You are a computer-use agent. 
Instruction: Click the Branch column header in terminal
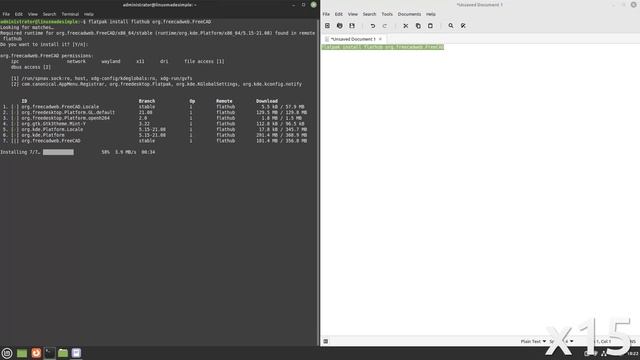147,101
